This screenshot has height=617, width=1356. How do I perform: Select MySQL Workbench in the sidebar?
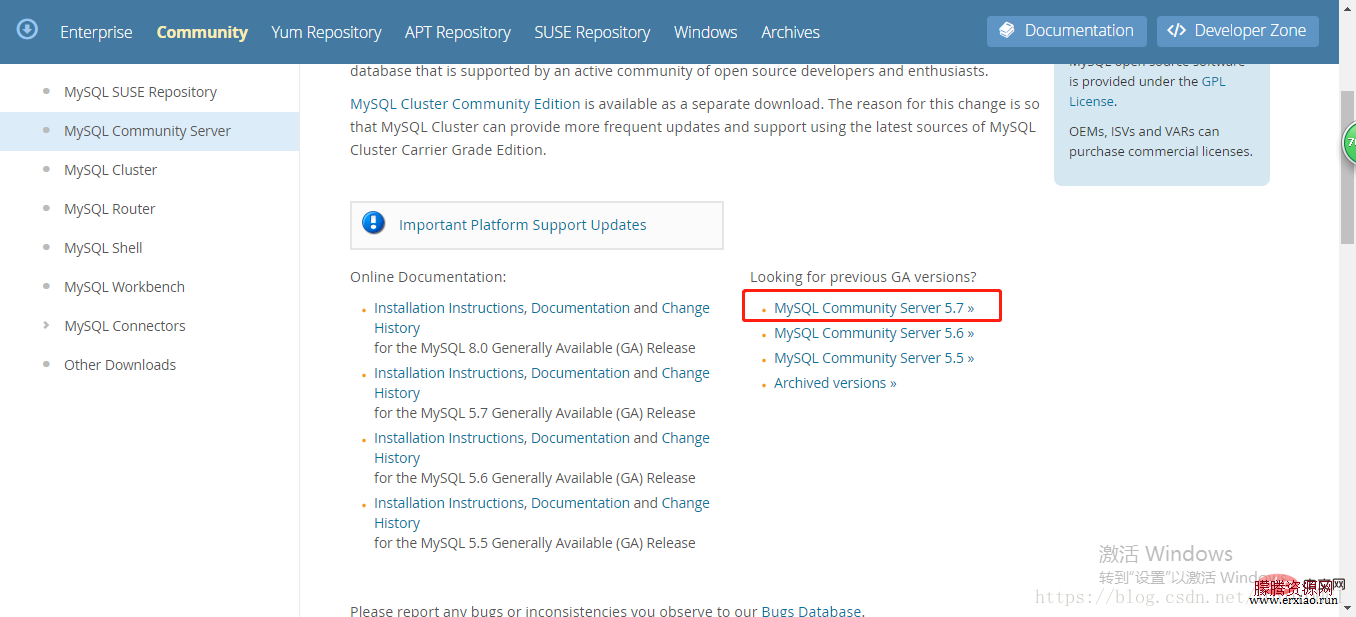tap(124, 287)
